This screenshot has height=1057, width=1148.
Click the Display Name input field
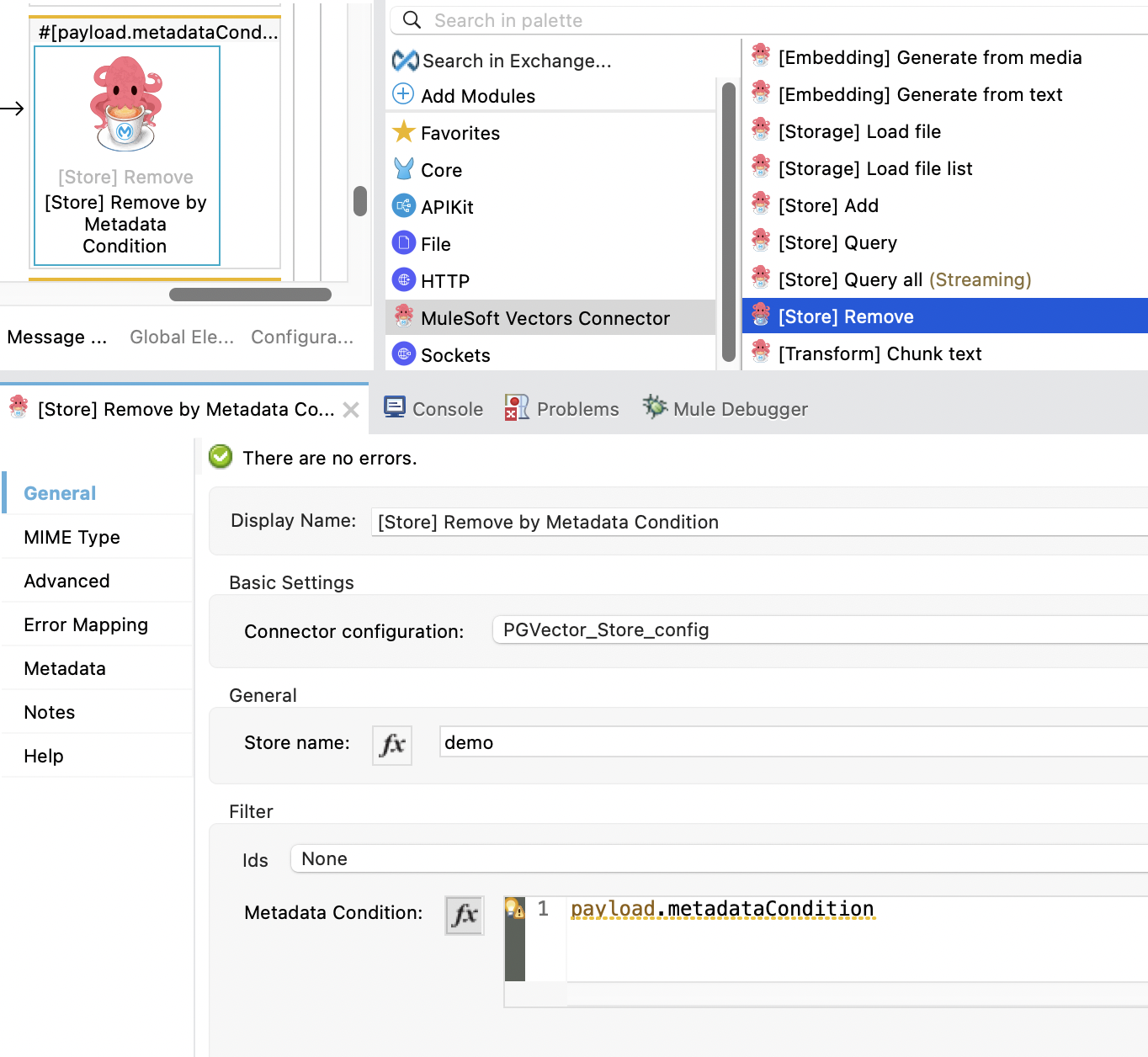759,522
